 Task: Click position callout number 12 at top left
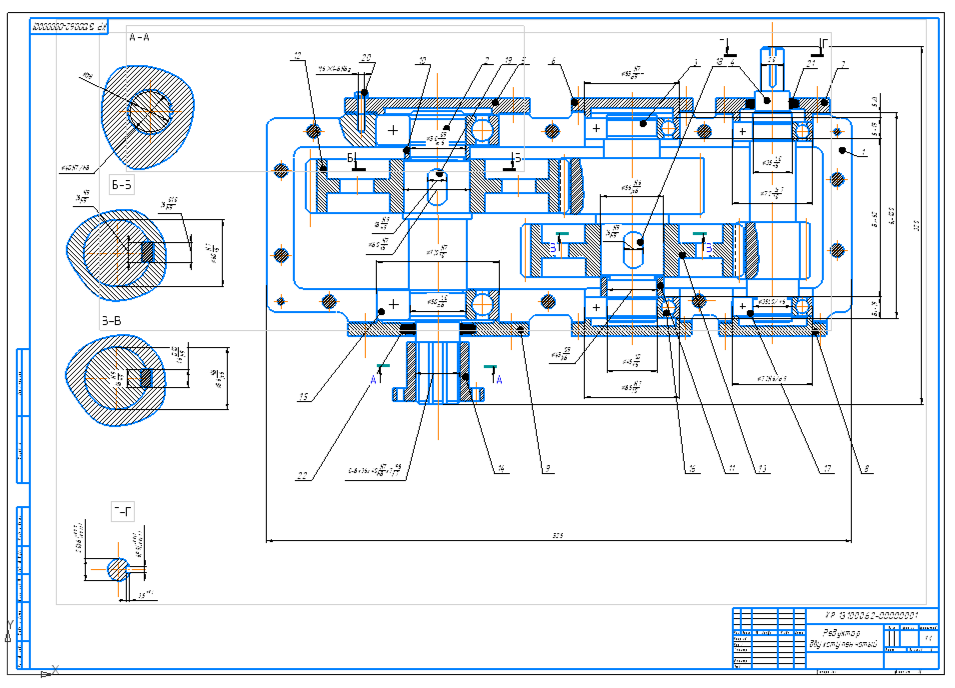coord(297,55)
